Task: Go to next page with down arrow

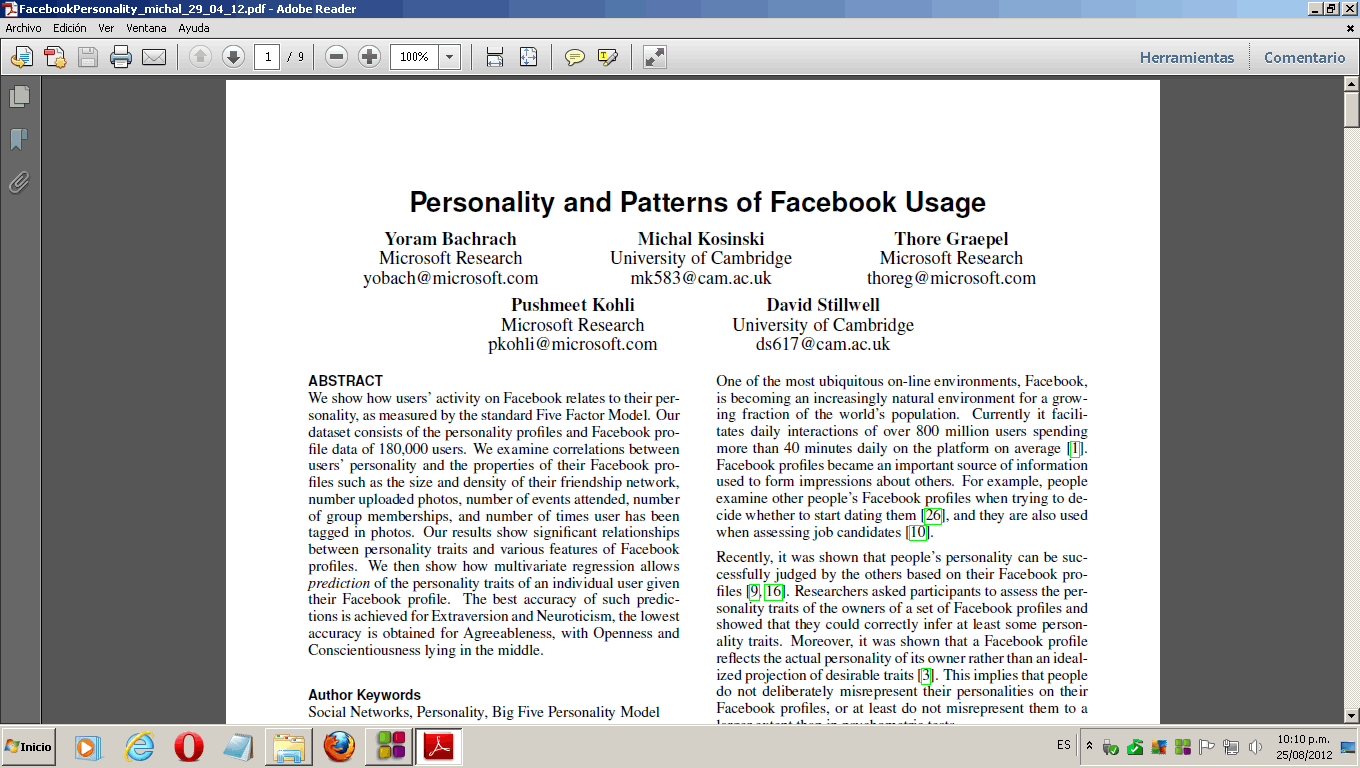Action: click(233, 57)
